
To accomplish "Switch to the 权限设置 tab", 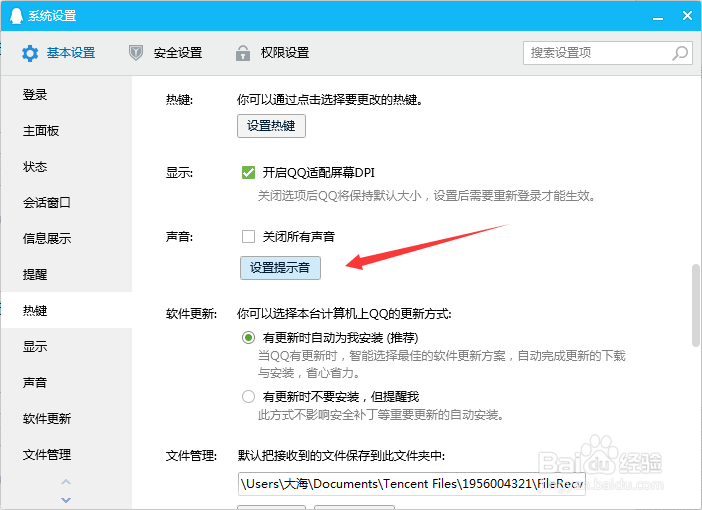I will (x=272, y=53).
